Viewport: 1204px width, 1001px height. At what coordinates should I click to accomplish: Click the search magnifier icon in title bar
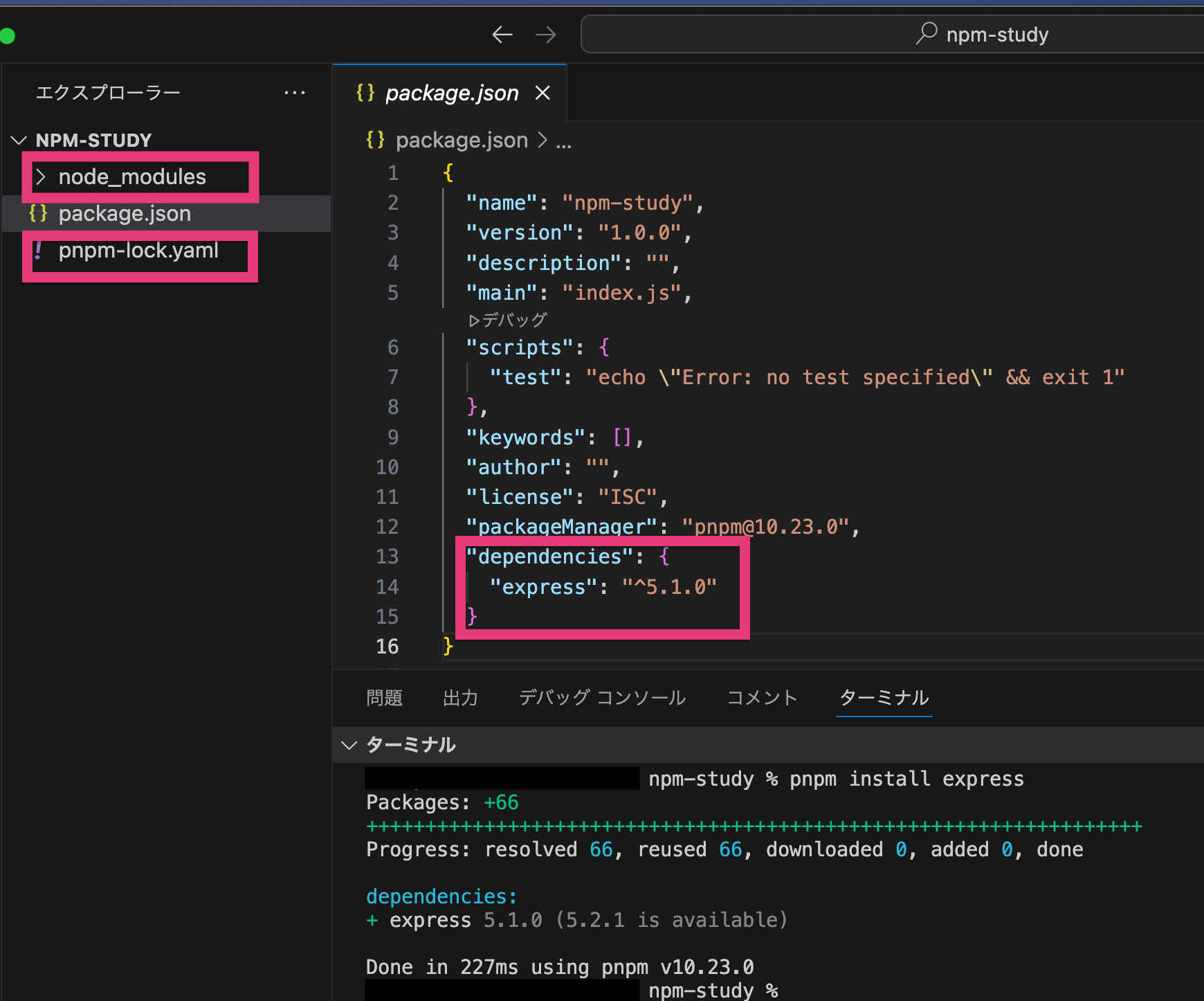point(926,33)
